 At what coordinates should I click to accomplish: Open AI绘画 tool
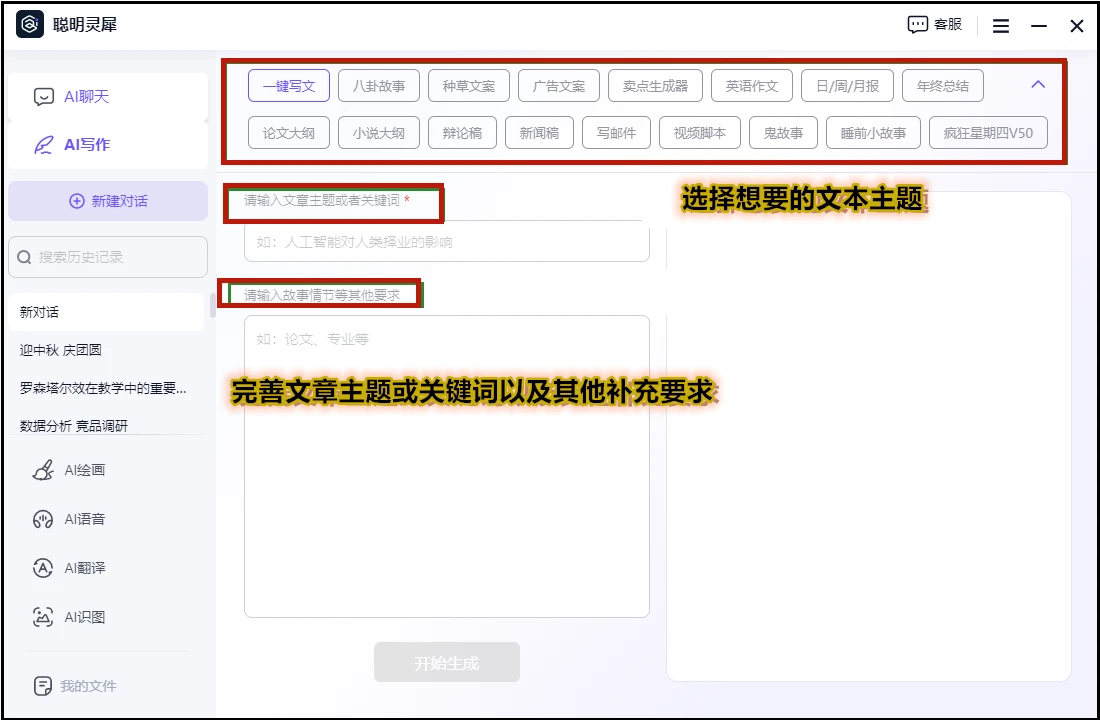[x=69, y=470]
